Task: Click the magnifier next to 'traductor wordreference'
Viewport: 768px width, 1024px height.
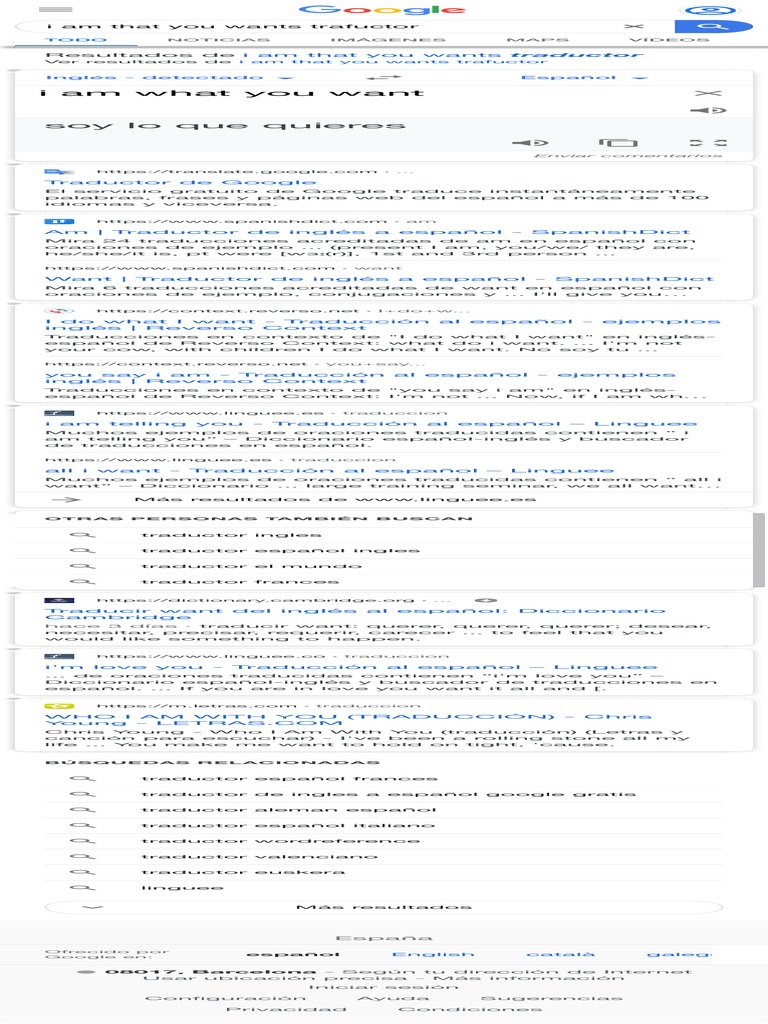Action: point(82,841)
